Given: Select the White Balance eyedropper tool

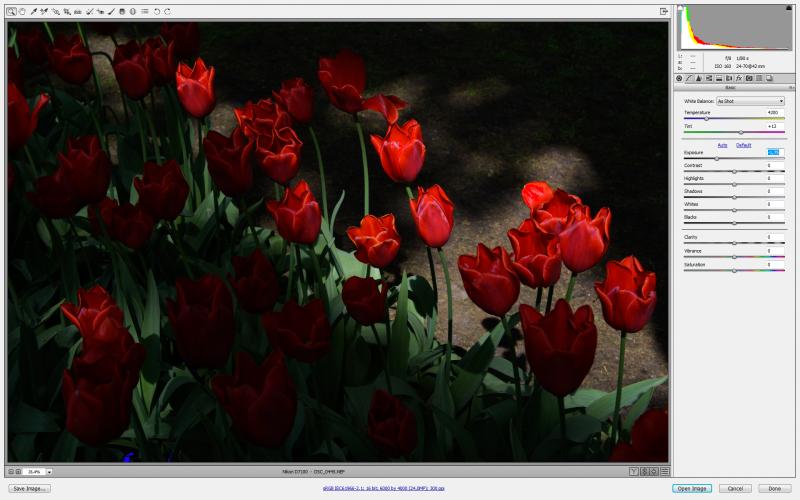Looking at the screenshot, I should pyautogui.click(x=34, y=11).
